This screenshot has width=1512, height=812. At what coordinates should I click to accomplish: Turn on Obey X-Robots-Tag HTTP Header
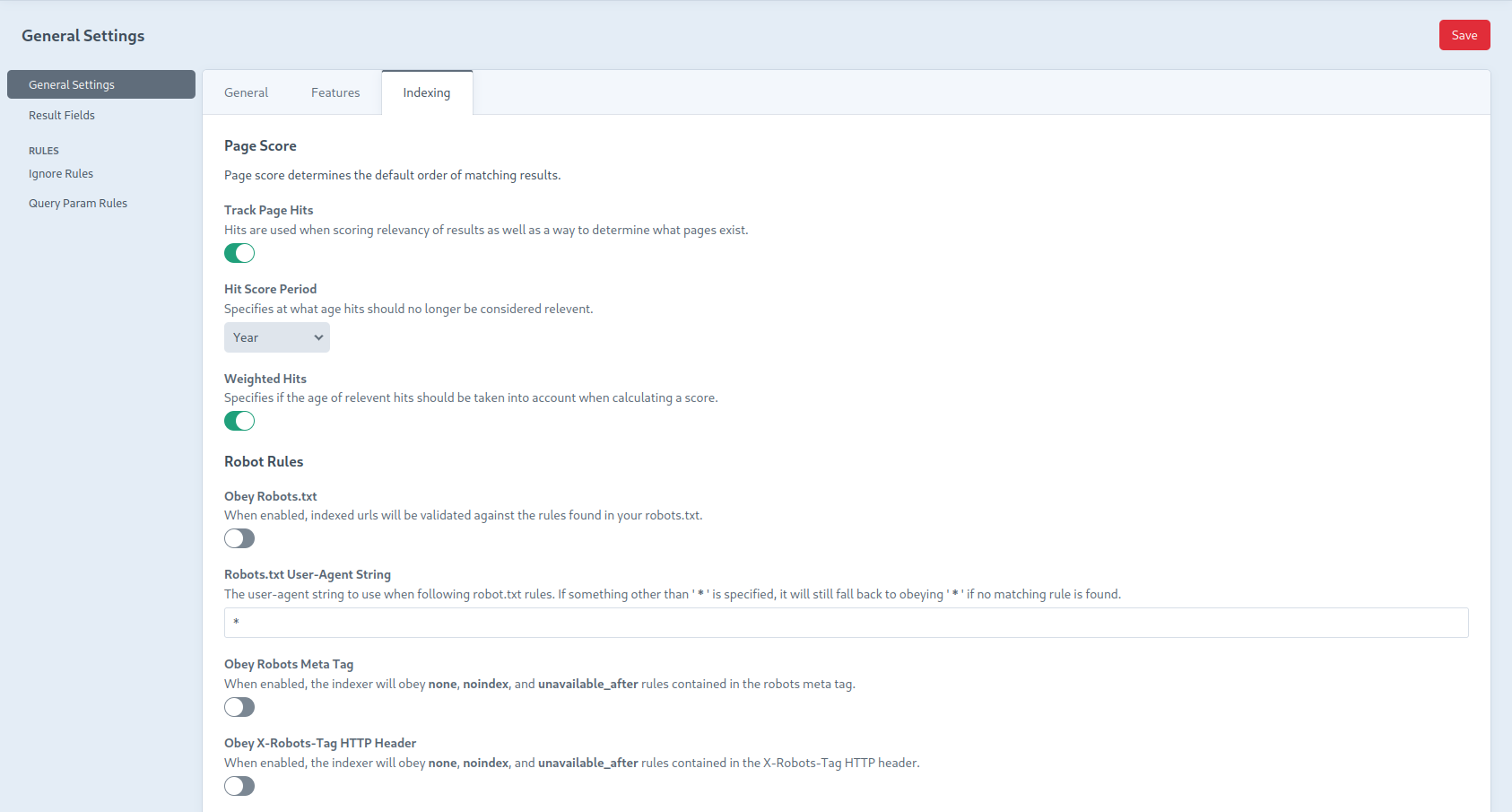click(239, 786)
